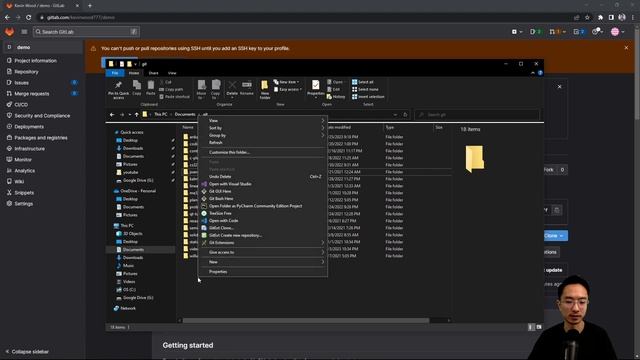Click the Explorer back navigation arrow
Image resolution: width=640 pixels, height=360 pixels.
pos(112,115)
